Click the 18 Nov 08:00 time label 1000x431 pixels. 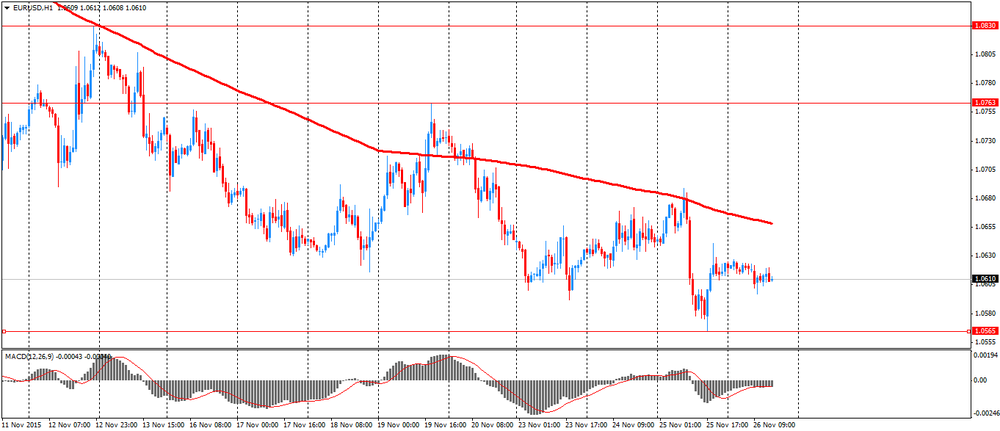[351, 423]
